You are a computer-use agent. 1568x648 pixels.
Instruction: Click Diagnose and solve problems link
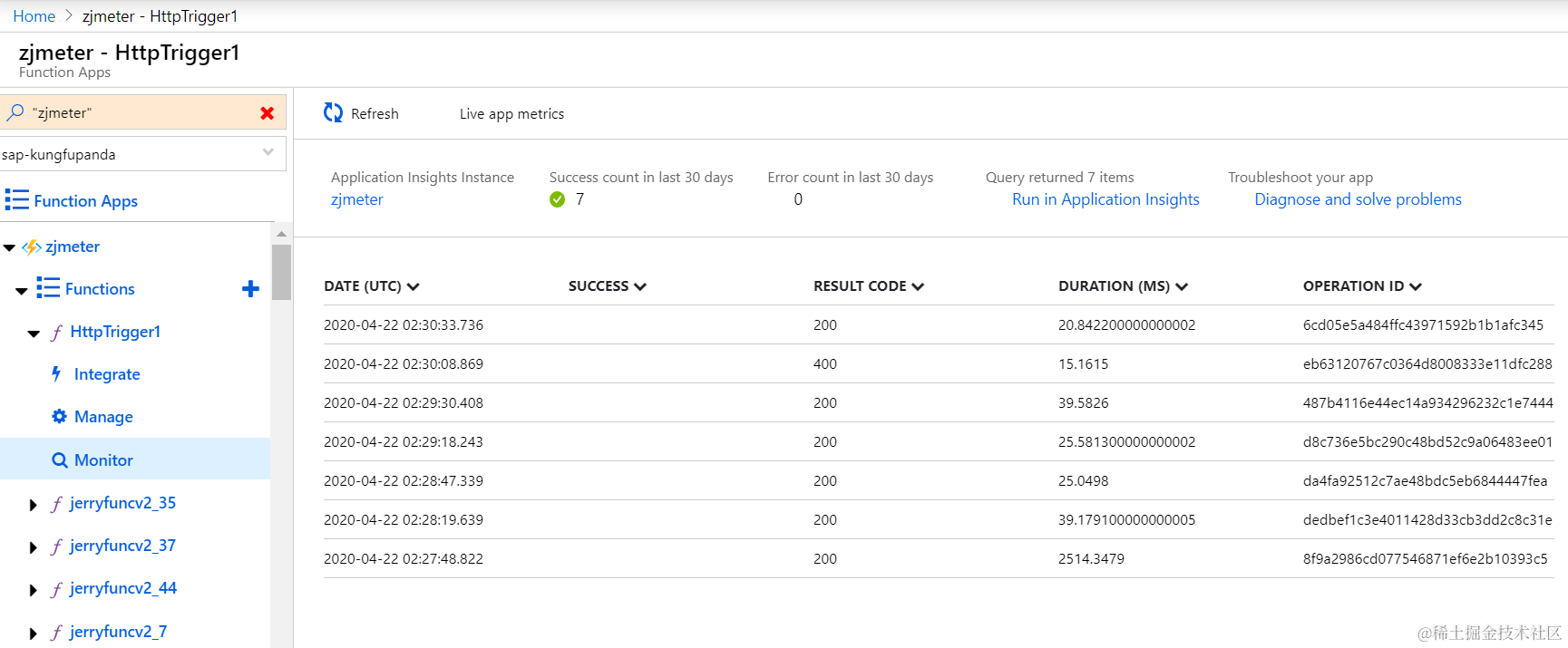[1358, 199]
